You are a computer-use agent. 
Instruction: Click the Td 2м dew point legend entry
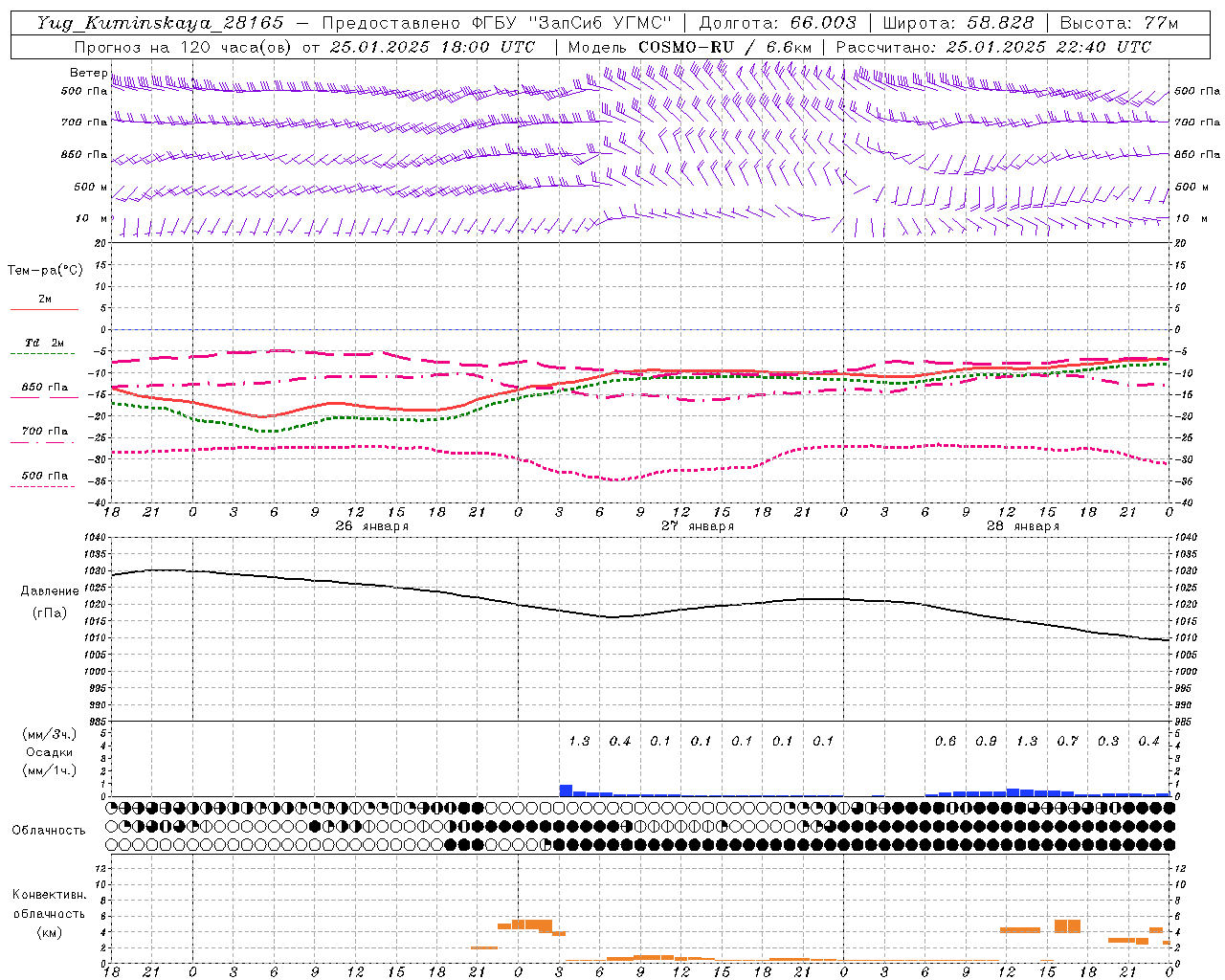[x=45, y=343]
